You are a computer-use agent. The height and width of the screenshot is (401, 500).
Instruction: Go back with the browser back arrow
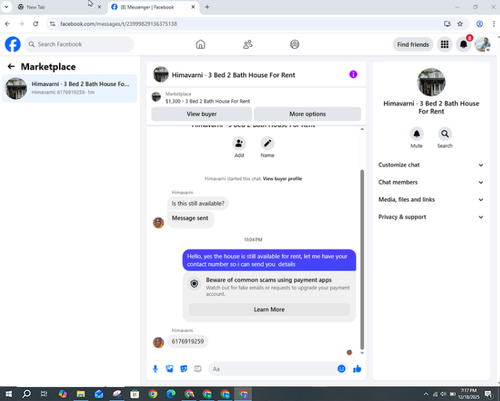7,24
